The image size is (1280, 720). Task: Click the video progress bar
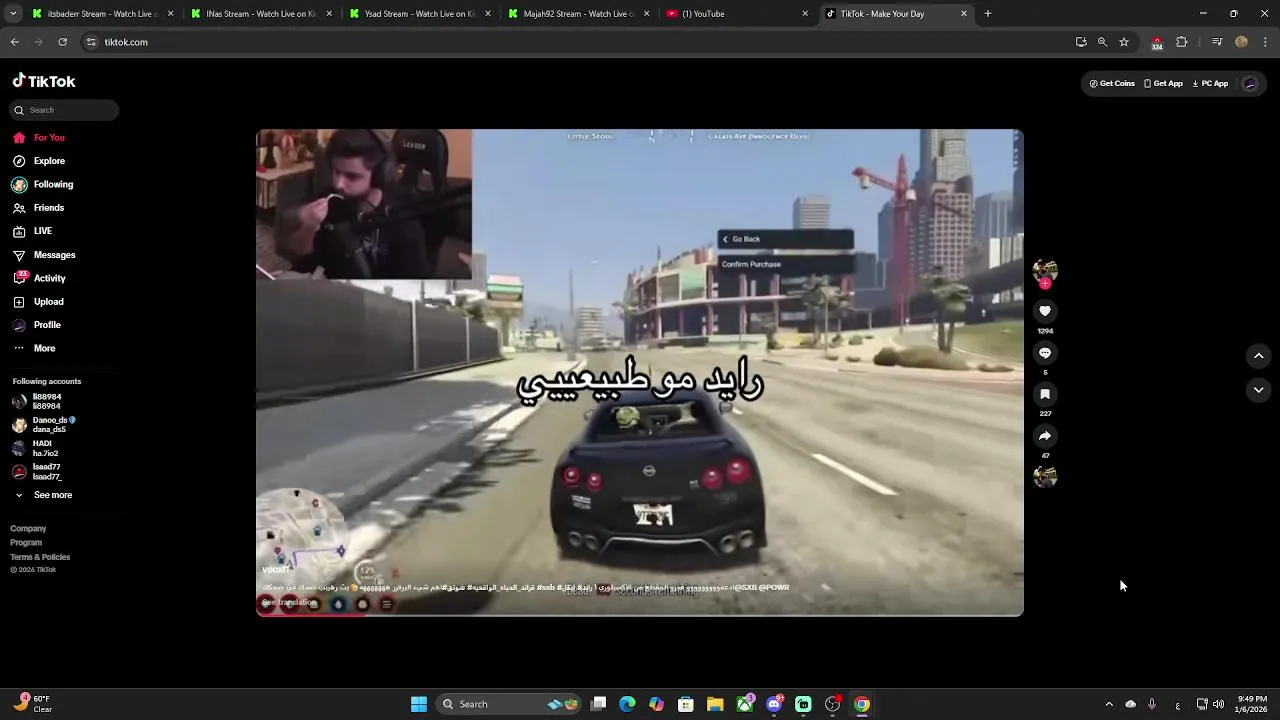click(640, 614)
